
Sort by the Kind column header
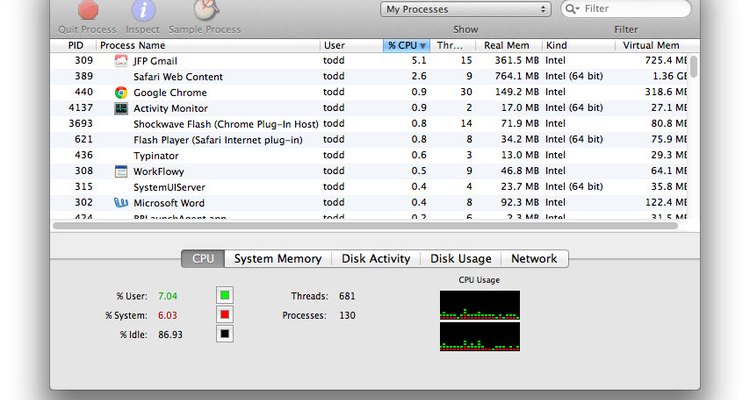578,45
